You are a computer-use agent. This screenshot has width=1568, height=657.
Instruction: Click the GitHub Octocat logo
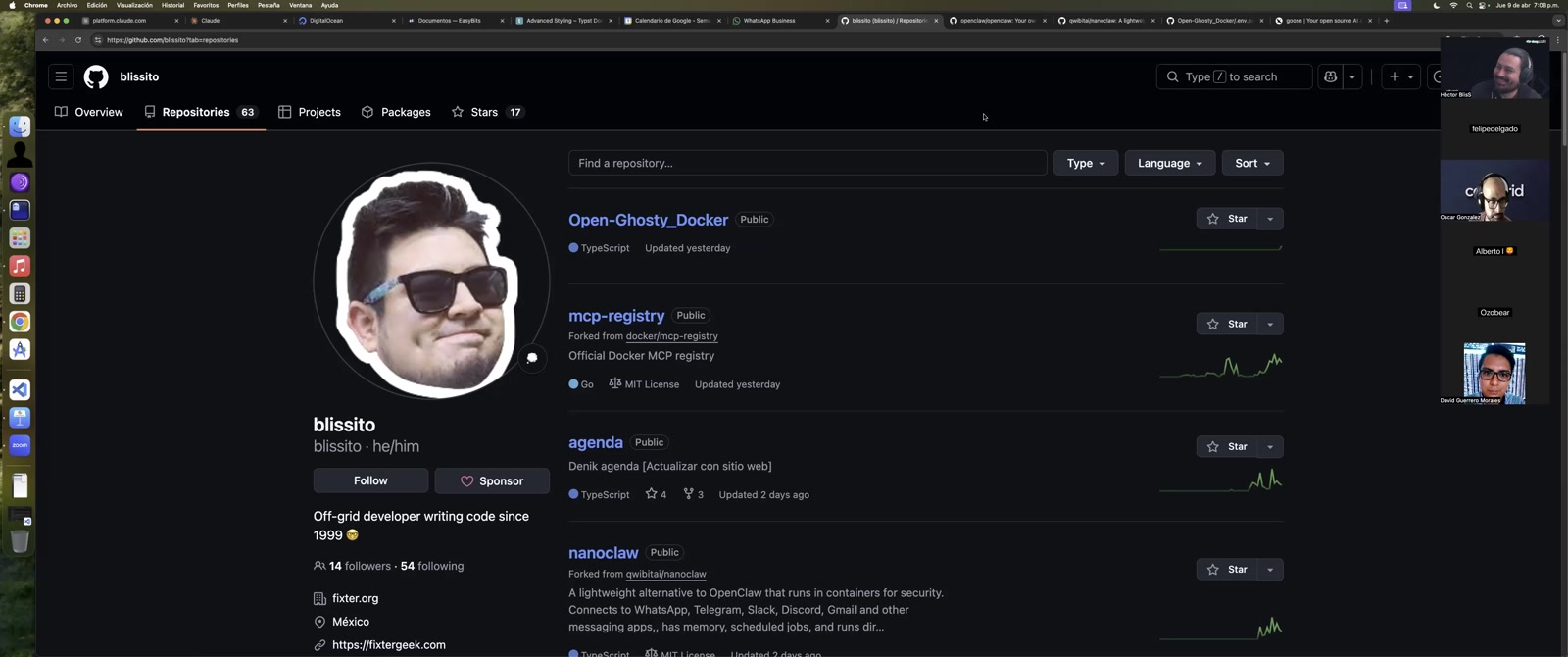(96, 76)
